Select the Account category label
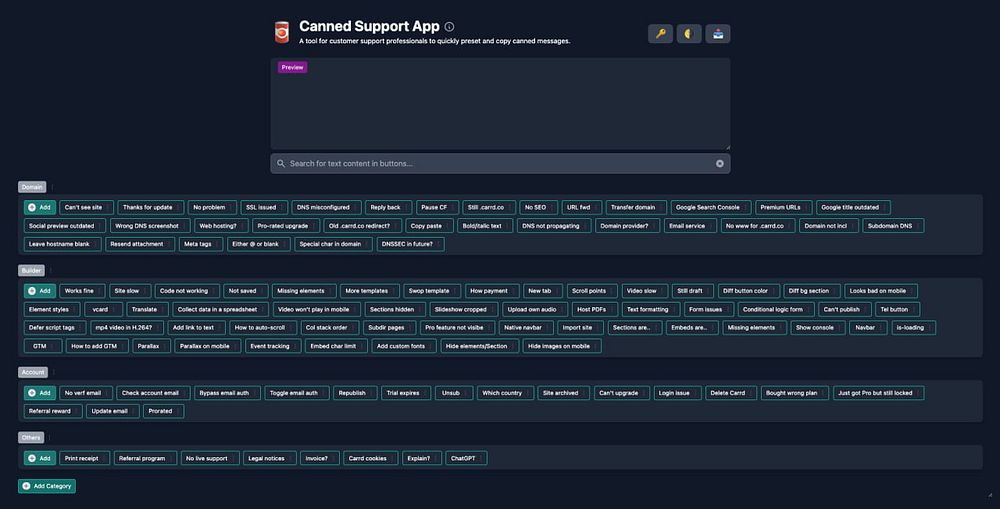 [33, 372]
